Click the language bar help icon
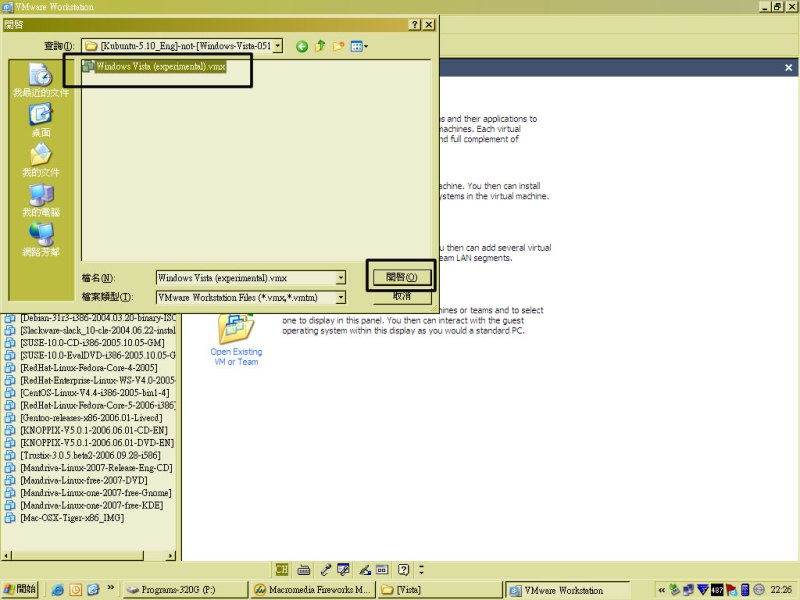This screenshot has height=600, width=800. pos(404,569)
